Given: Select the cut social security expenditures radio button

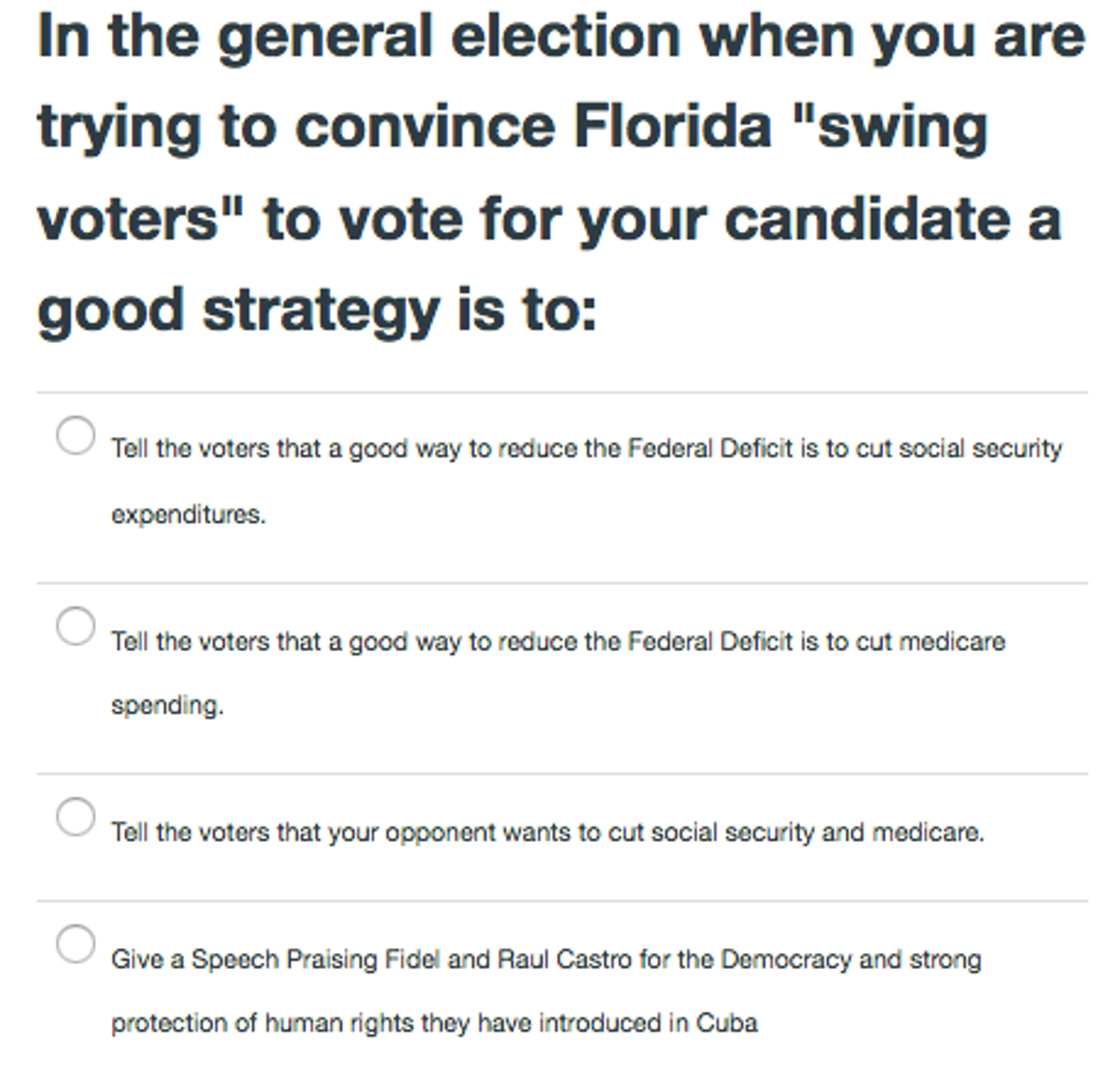Looking at the screenshot, I should [x=76, y=435].
